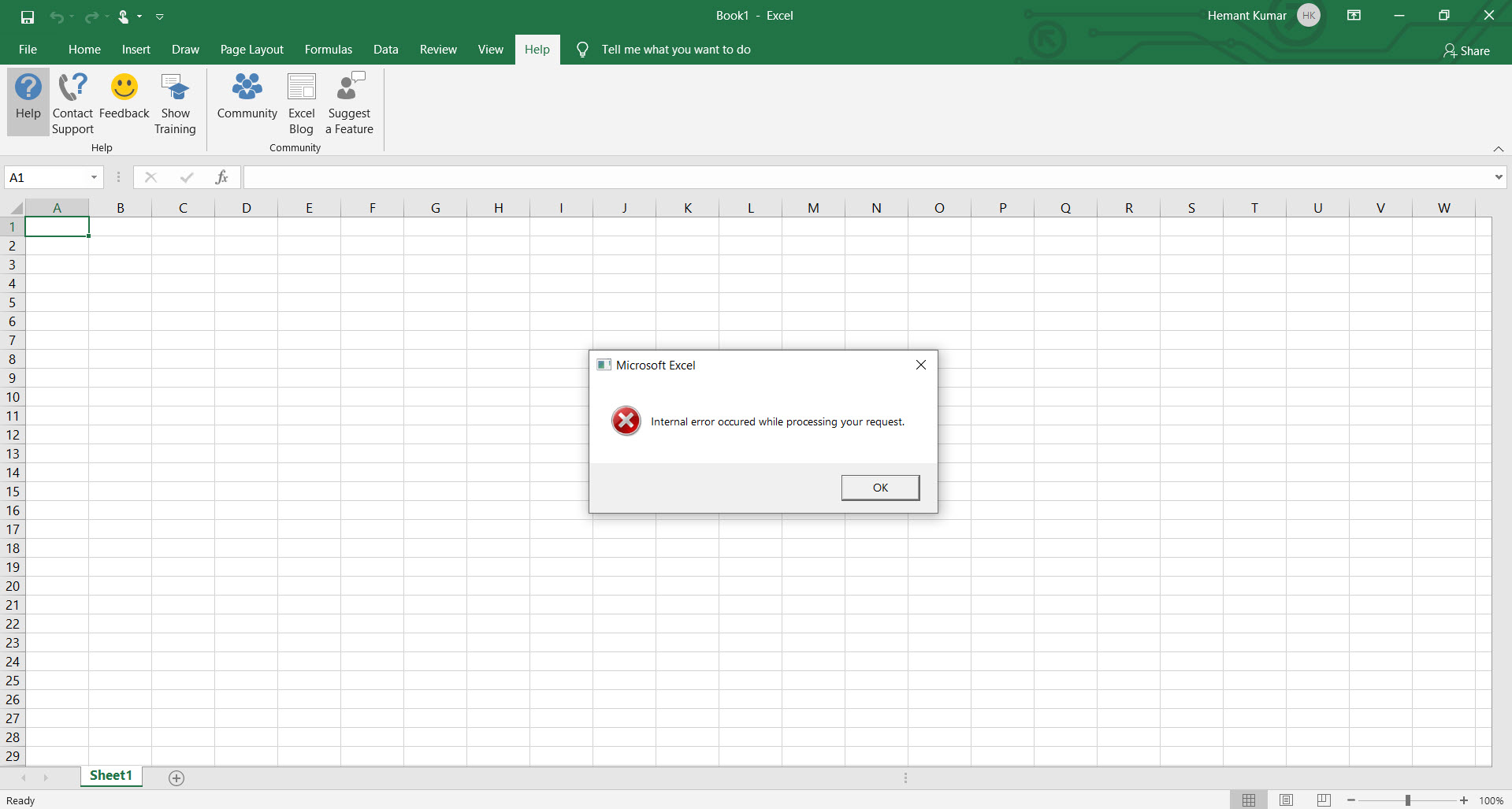Switch to the Page Layout tab
The height and width of the screenshot is (809, 1512).
[251, 50]
